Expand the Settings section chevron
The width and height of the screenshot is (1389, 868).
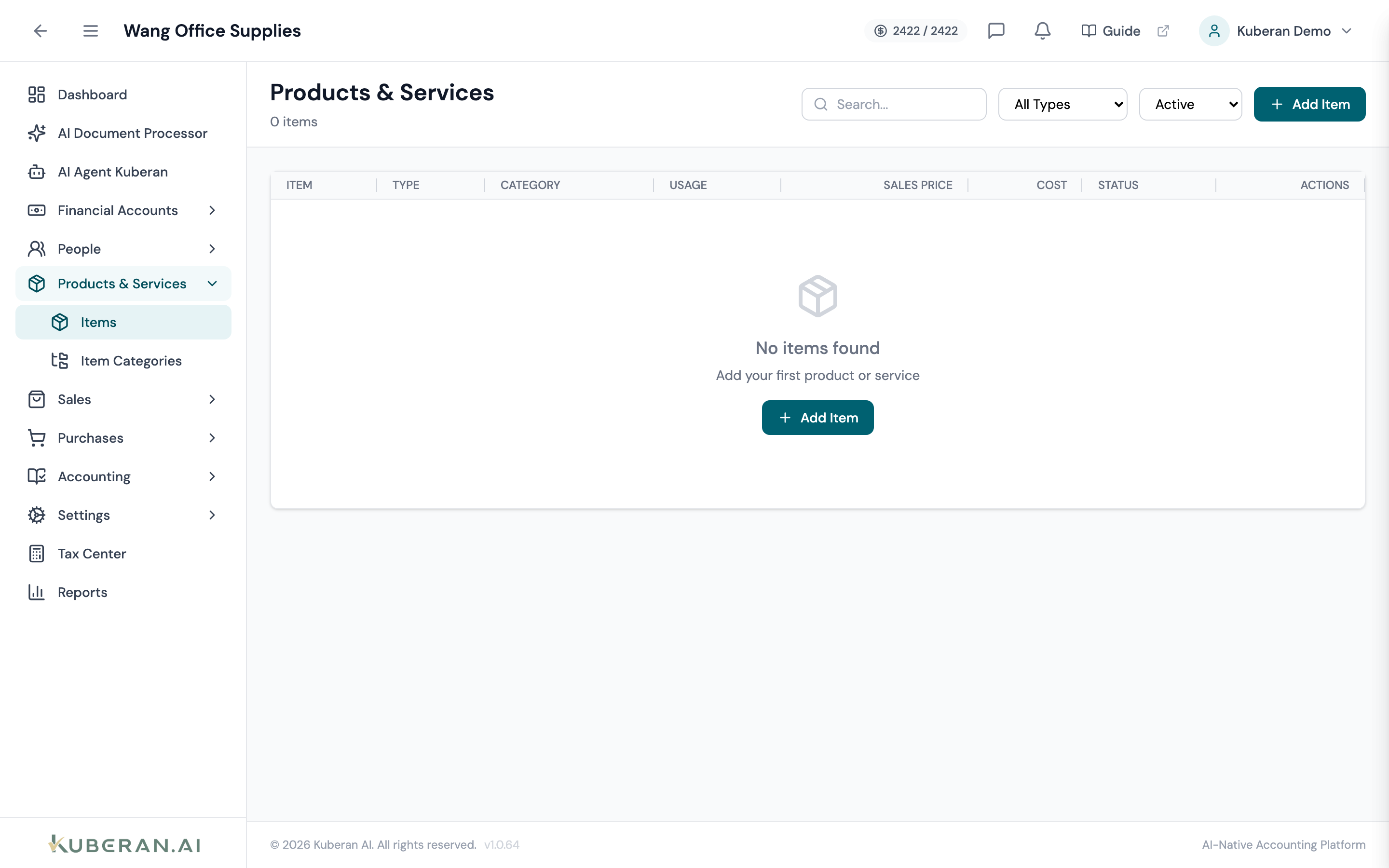pyautogui.click(x=212, y=515)
